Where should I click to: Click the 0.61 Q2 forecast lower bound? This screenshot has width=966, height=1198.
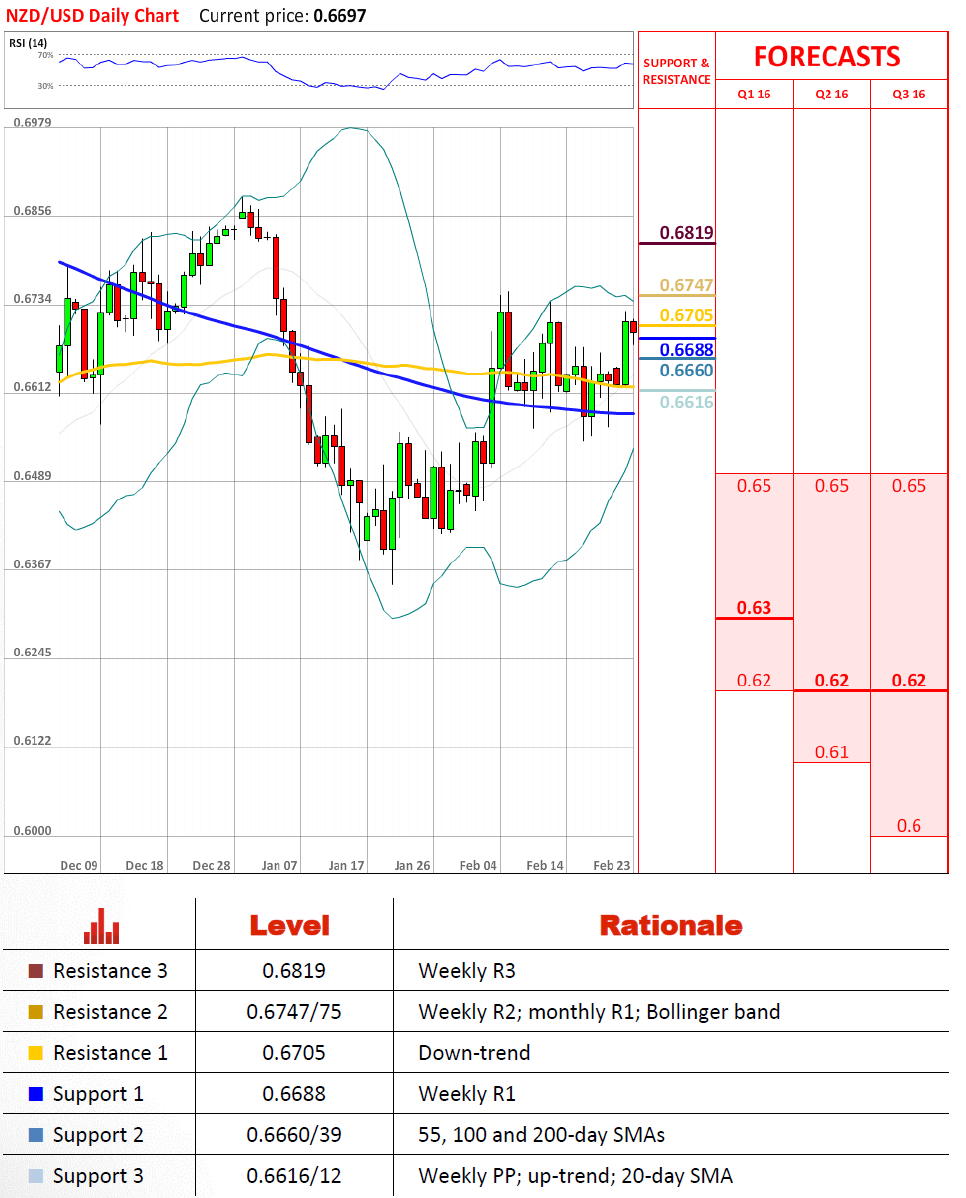831,753
